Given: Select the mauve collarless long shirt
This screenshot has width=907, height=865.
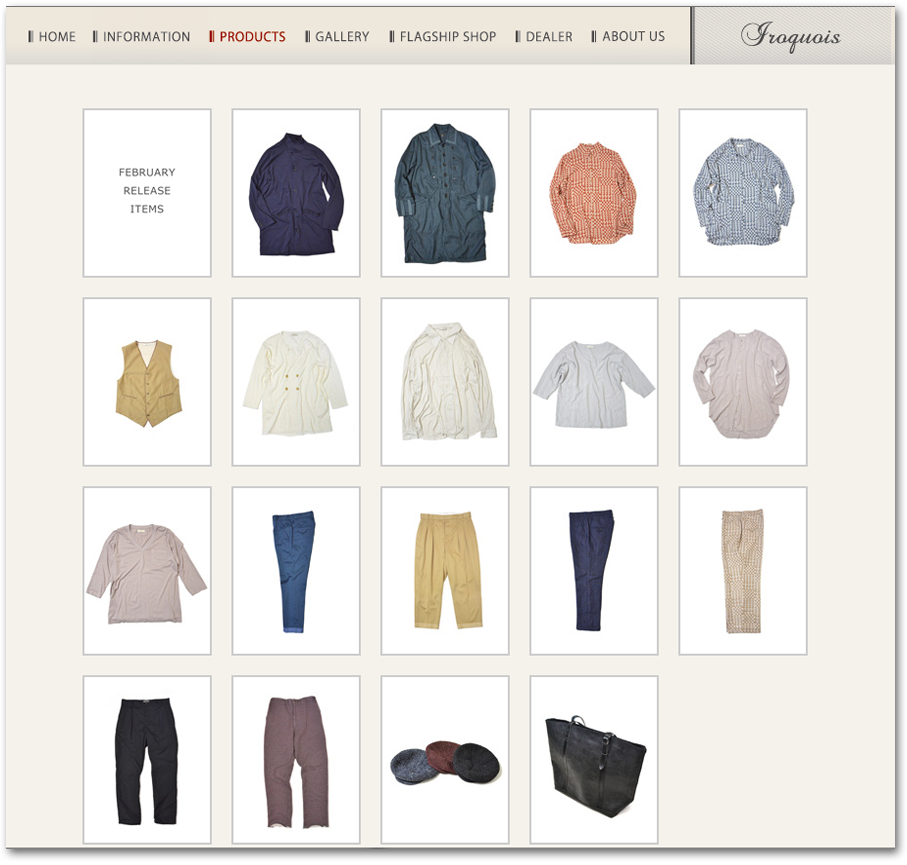Looking at the screenshot, I should click(x=743, y=382).
